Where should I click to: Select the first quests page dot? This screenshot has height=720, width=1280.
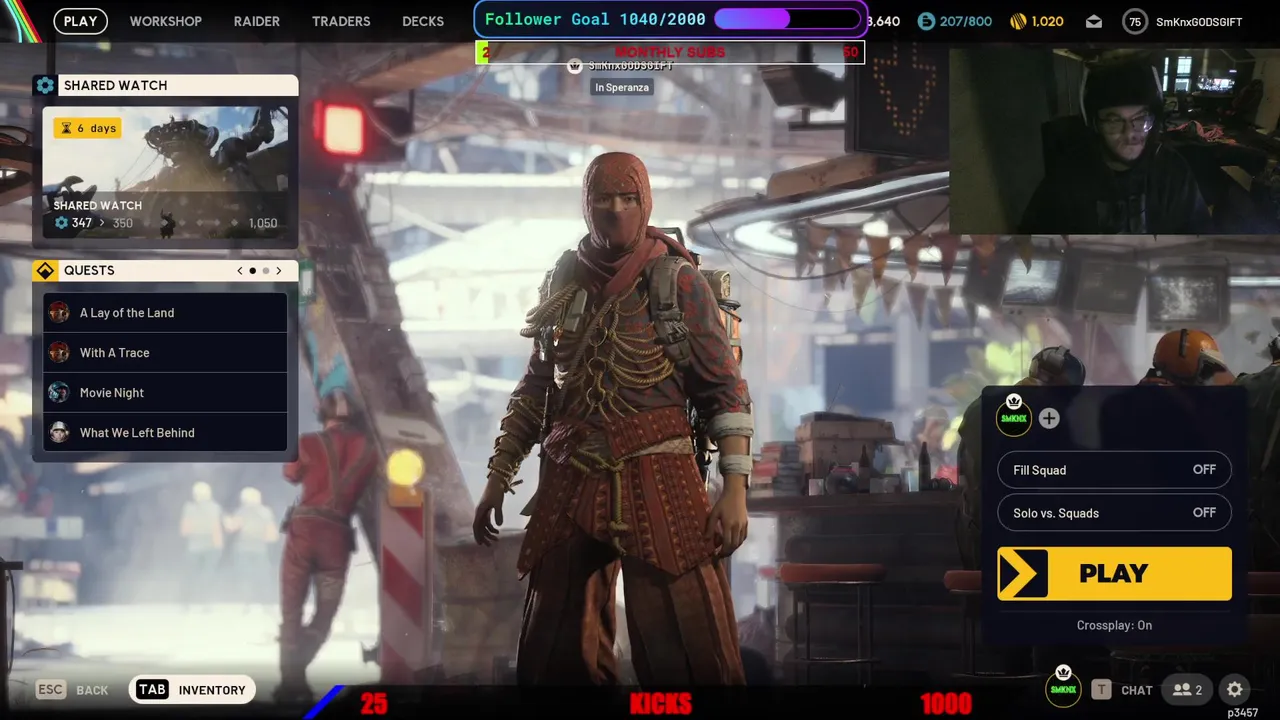coord(252,271)
